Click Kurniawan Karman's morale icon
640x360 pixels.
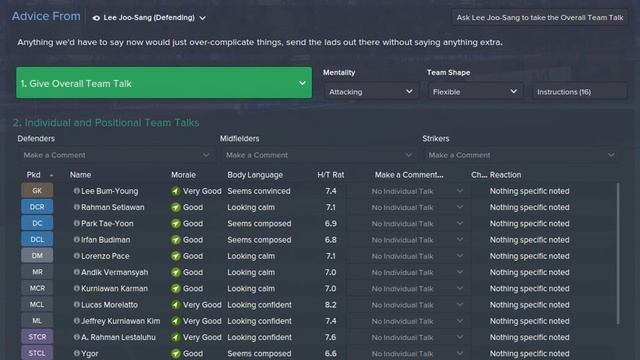pos(176,289)
